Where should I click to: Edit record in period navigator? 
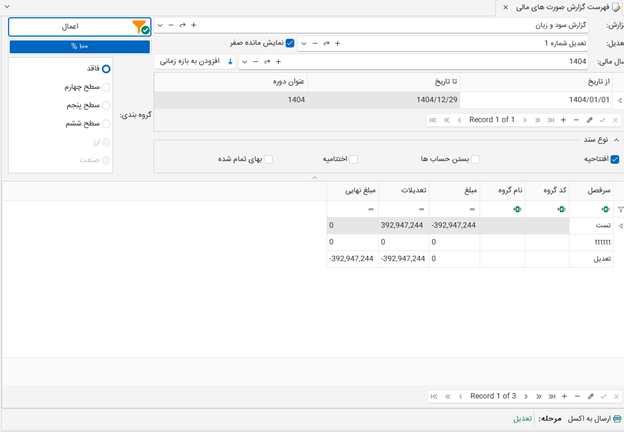(x=590, y=120)
